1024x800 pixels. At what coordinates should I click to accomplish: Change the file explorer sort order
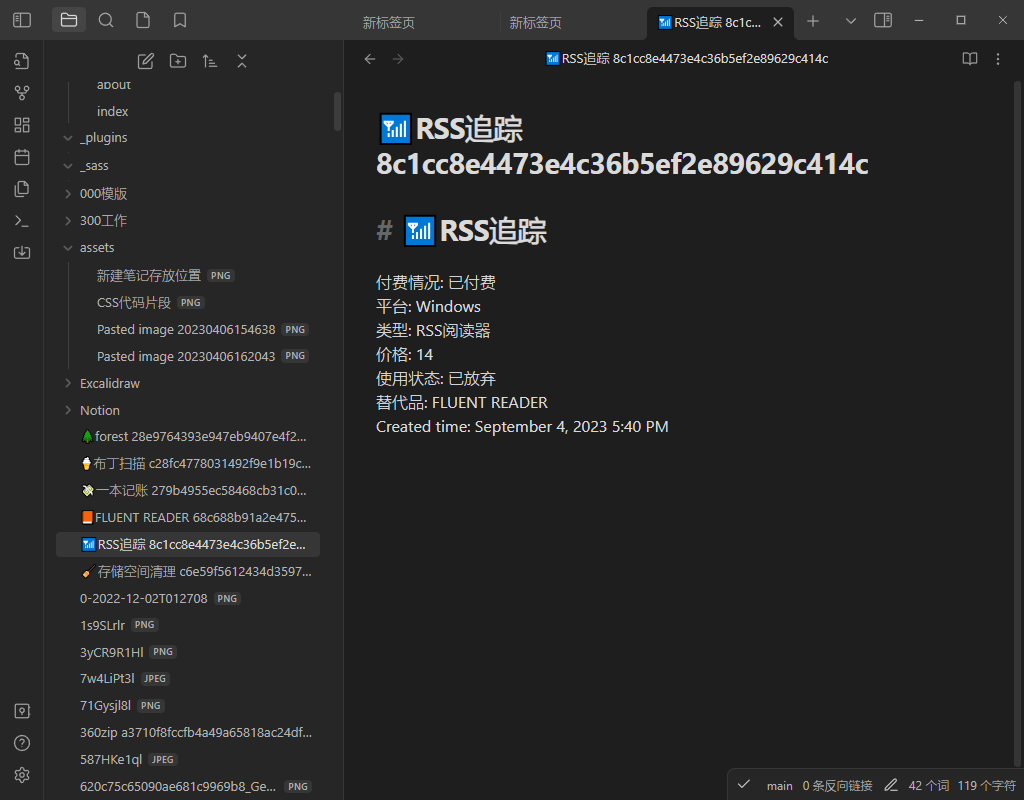[x=210, y=61]
